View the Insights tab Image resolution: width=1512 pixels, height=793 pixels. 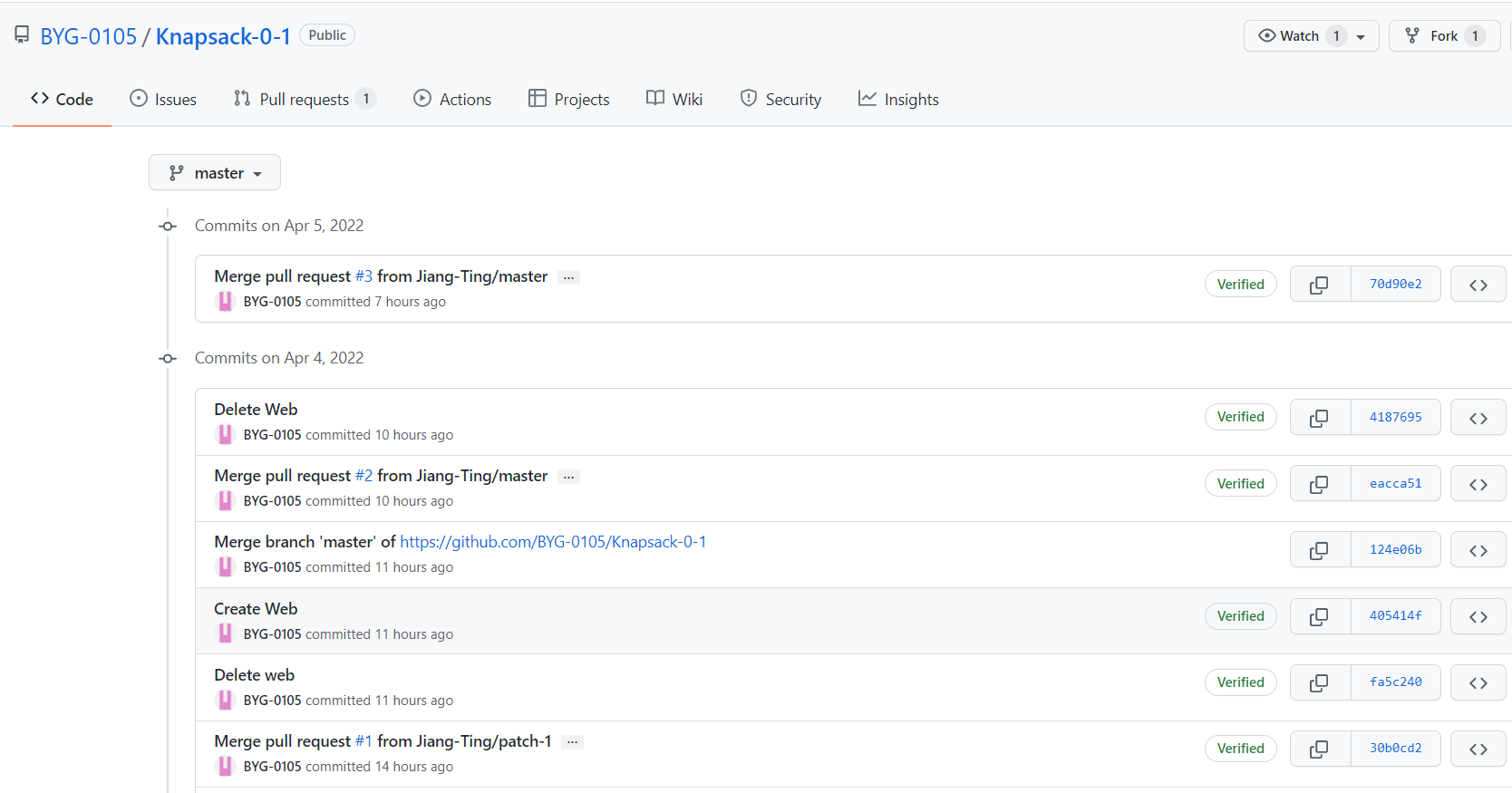pos(898,99)
